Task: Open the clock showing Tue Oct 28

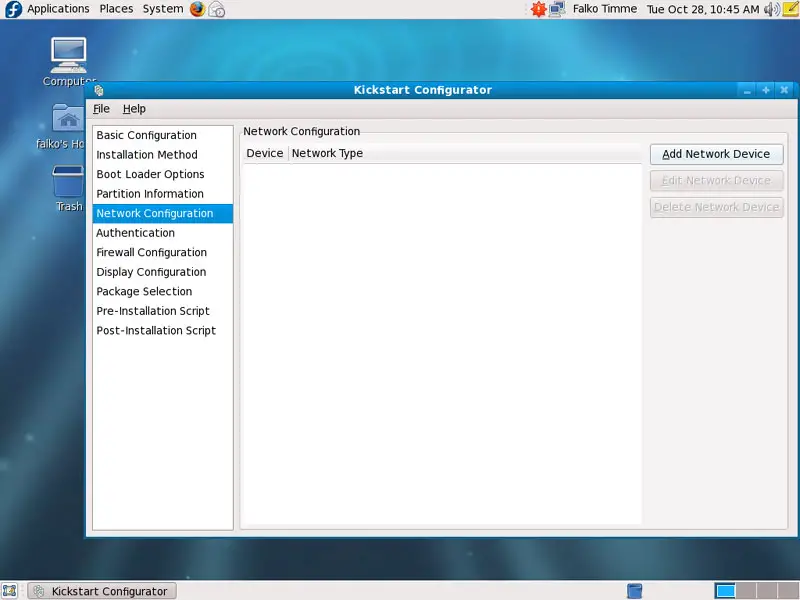Action: click(x=703, y=9)
